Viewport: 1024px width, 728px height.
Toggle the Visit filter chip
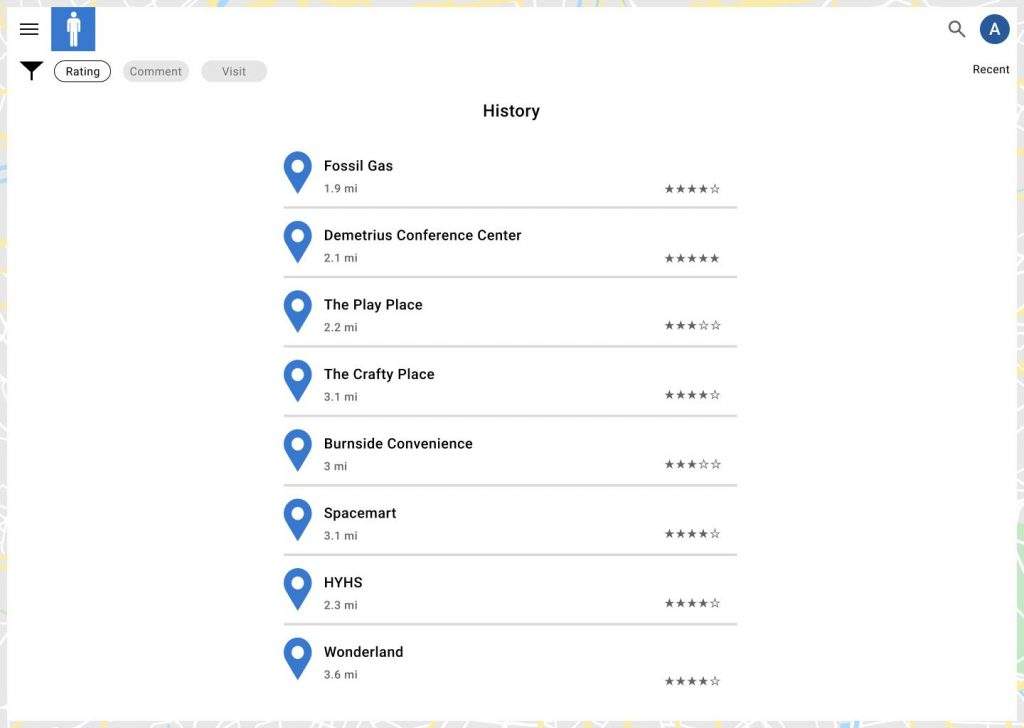tap(234, 71)
